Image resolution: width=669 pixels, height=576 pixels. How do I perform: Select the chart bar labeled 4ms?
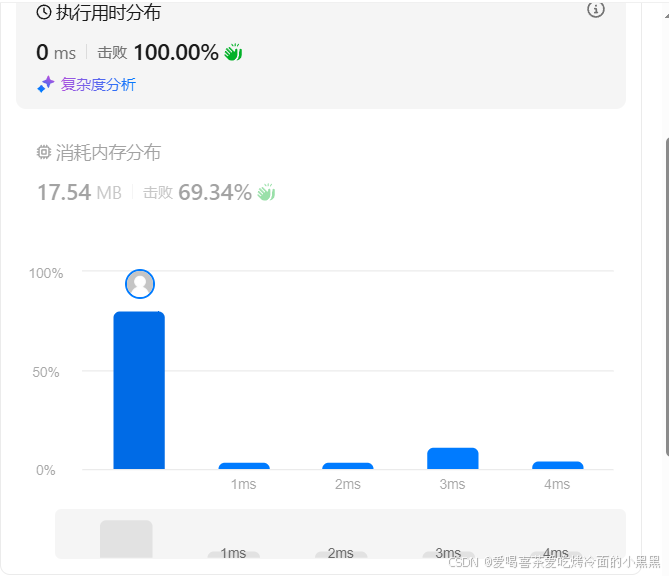558,465
